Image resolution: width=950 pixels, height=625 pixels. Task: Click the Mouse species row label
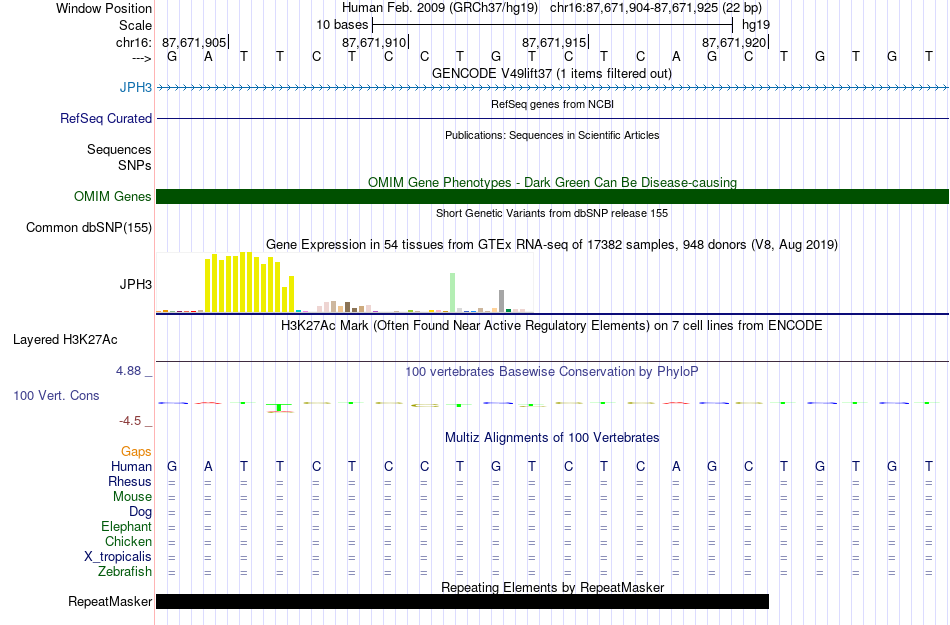pos(132,497)
